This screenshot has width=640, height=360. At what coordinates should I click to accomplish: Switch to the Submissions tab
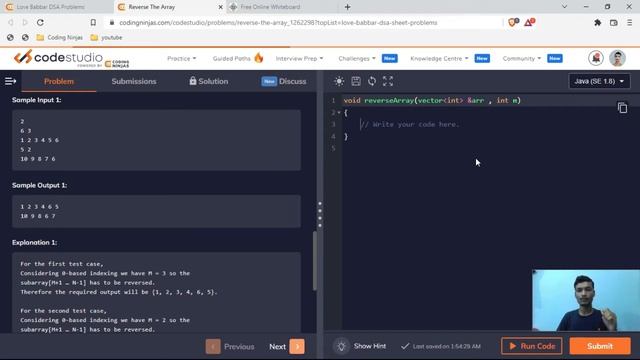click(x=134, y=81)
